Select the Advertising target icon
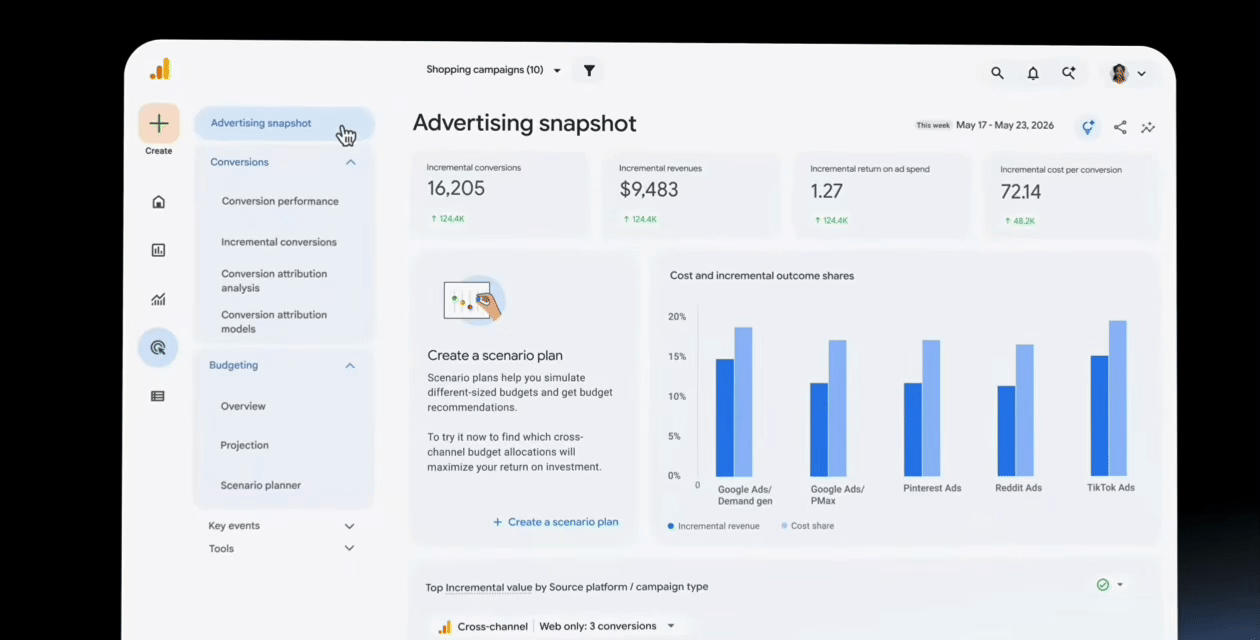The height and width of the screenshot is (640, 1260). pyautogui.click(x=158, y=348)
